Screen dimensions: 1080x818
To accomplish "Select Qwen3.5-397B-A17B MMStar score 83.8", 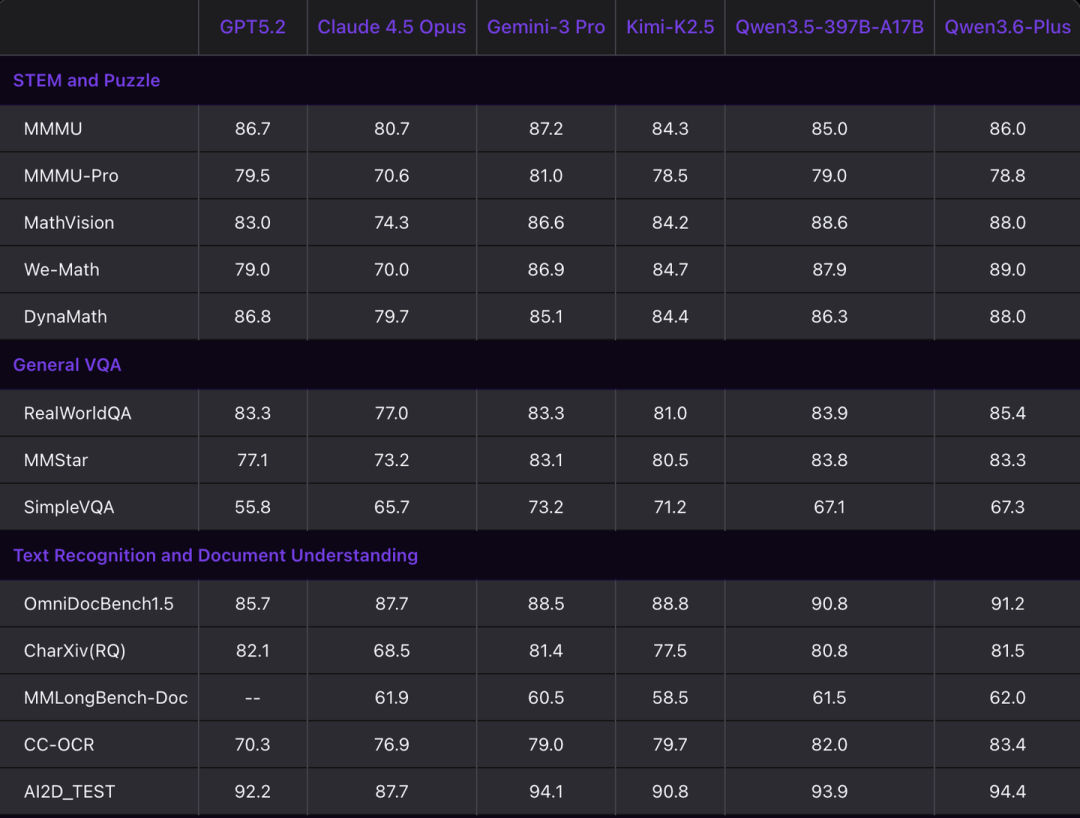I will pos(829,460).
